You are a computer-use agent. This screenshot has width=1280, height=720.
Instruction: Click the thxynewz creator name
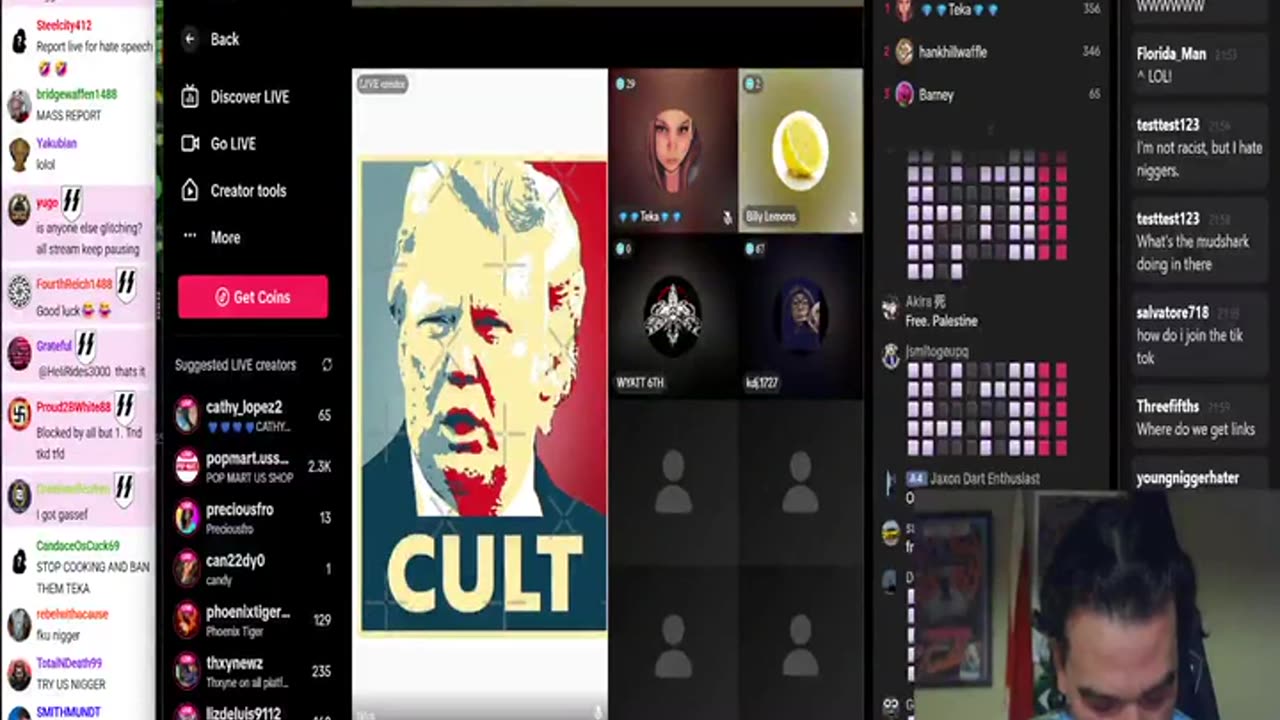point(234,663)
